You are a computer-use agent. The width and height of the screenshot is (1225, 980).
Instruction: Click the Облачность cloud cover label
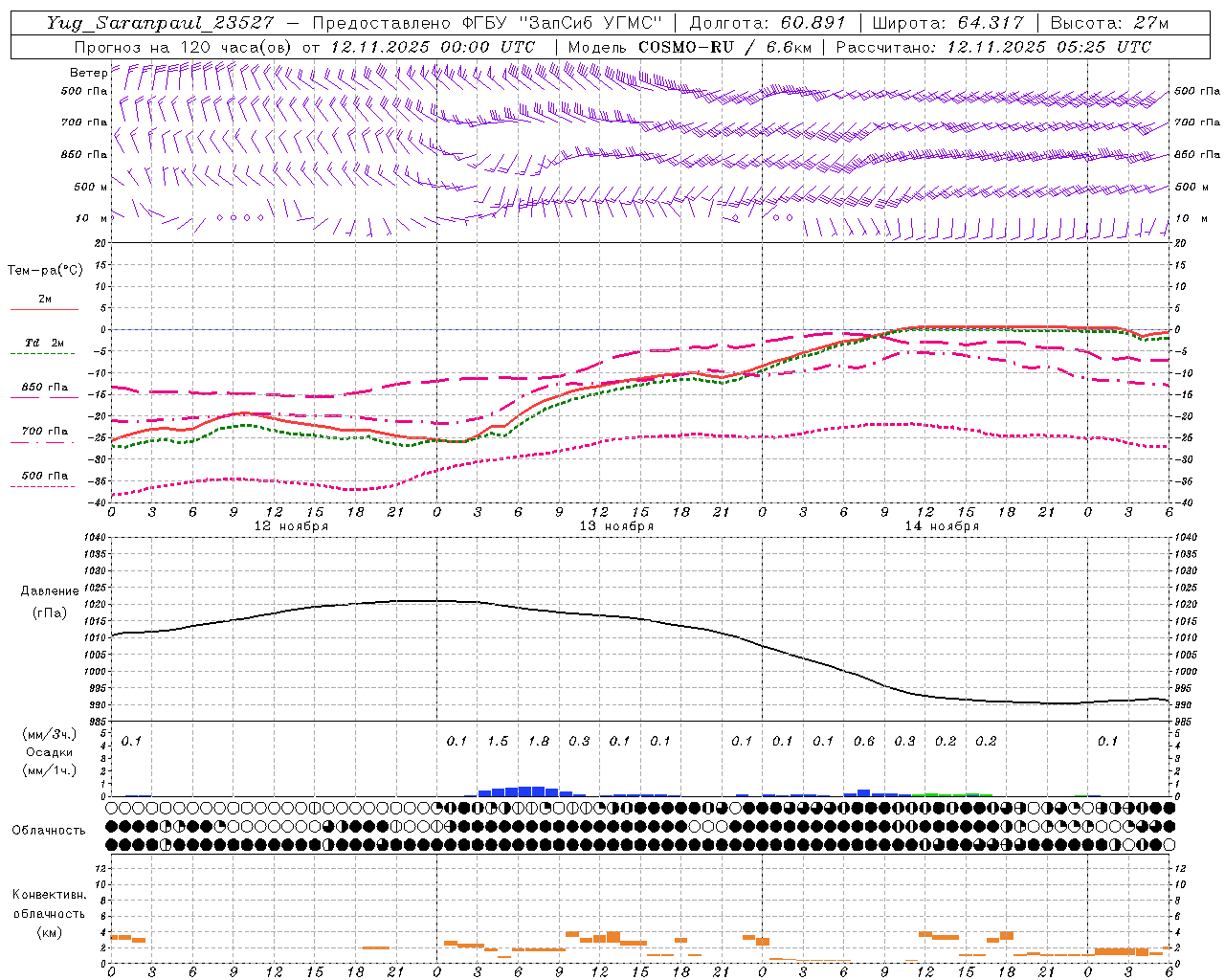click(49, 831)
